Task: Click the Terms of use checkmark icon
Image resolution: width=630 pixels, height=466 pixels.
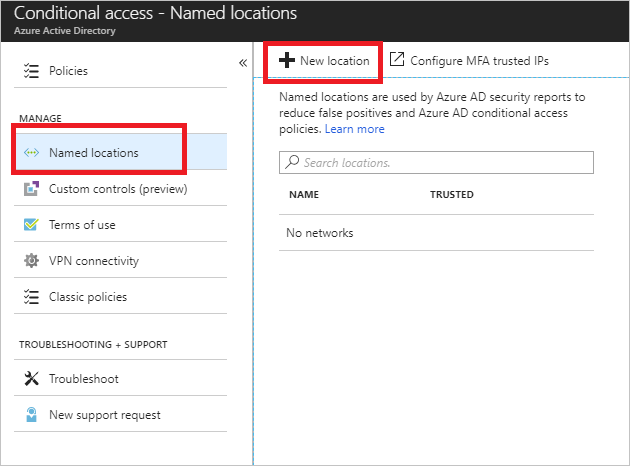Action: (30, 225)
